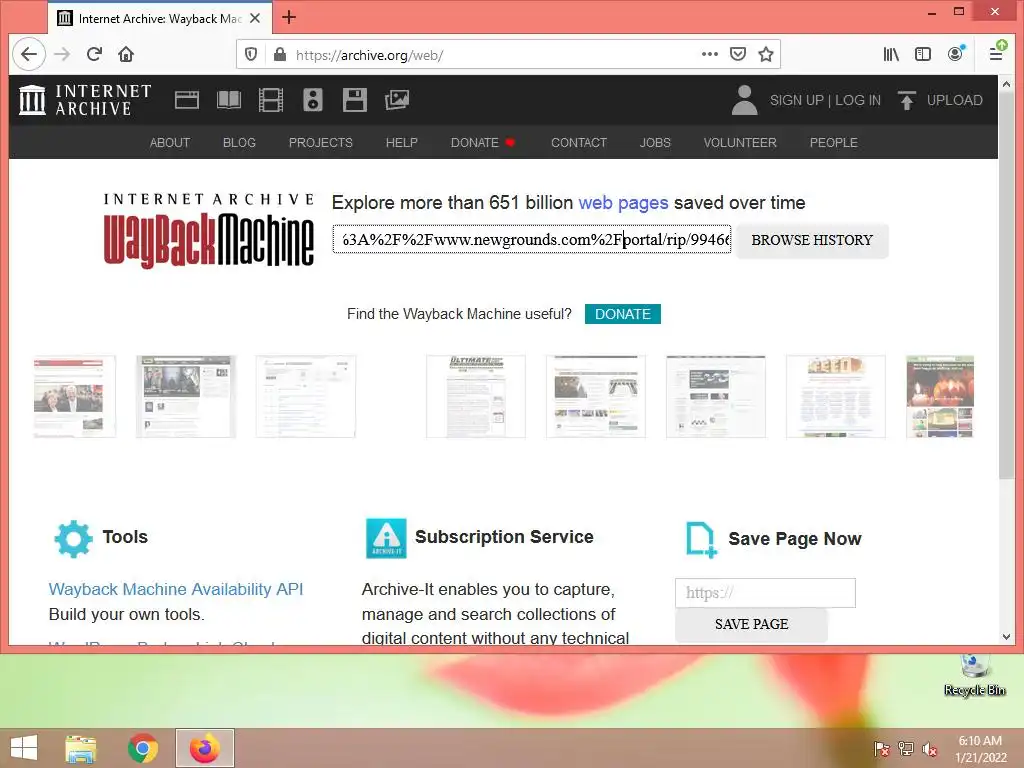Open the DONATE menu item

pos(483,142)
